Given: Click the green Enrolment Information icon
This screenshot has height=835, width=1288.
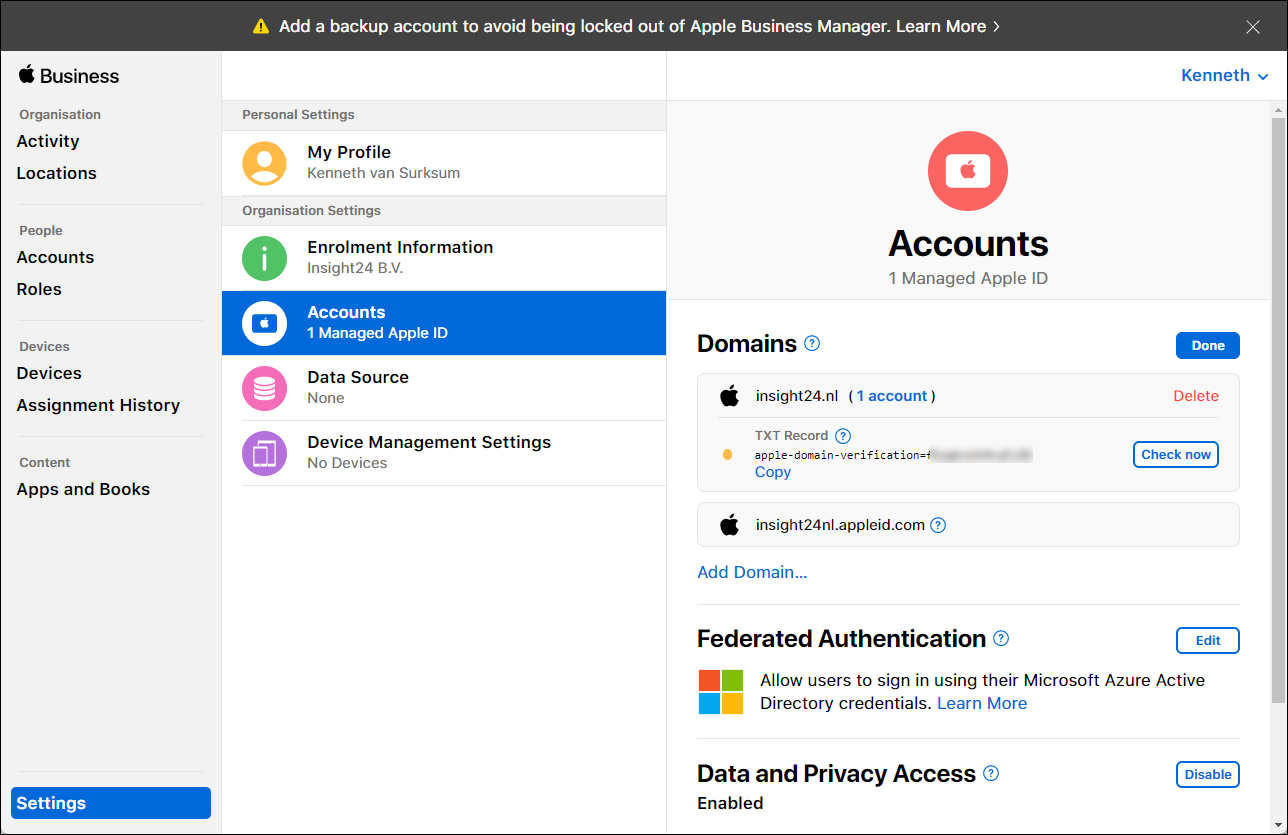Looking at the screenshot, I should point(264,258).
